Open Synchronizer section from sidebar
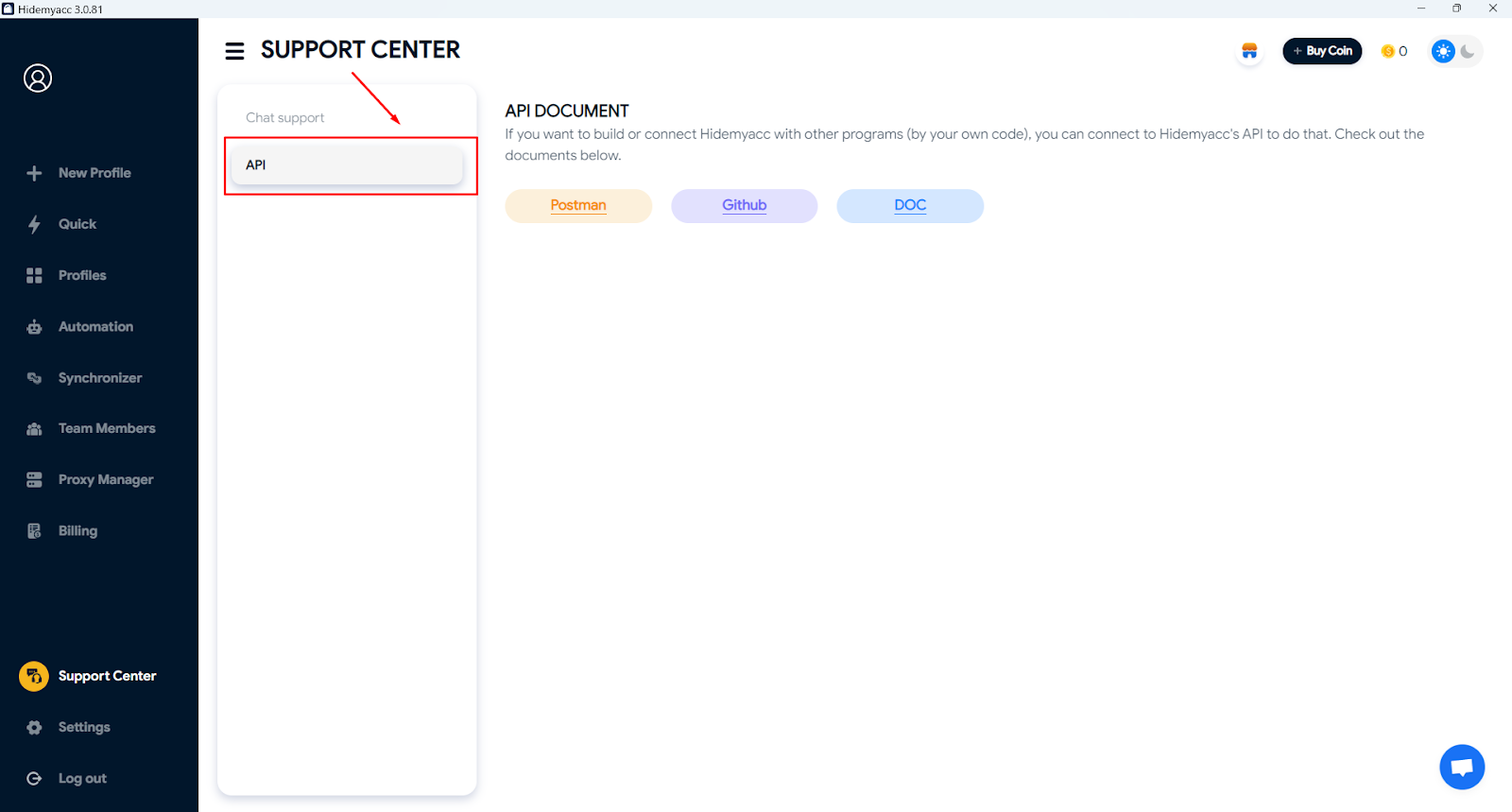Viewport: 1512px width, 812px height. click(x=100, y=378)
